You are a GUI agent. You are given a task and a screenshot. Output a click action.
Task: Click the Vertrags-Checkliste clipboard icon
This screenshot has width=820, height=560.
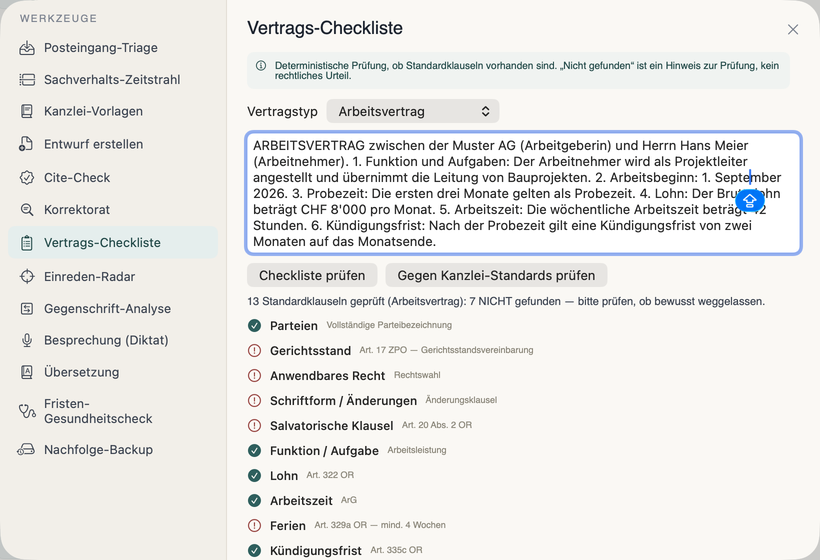pos(27,243)
